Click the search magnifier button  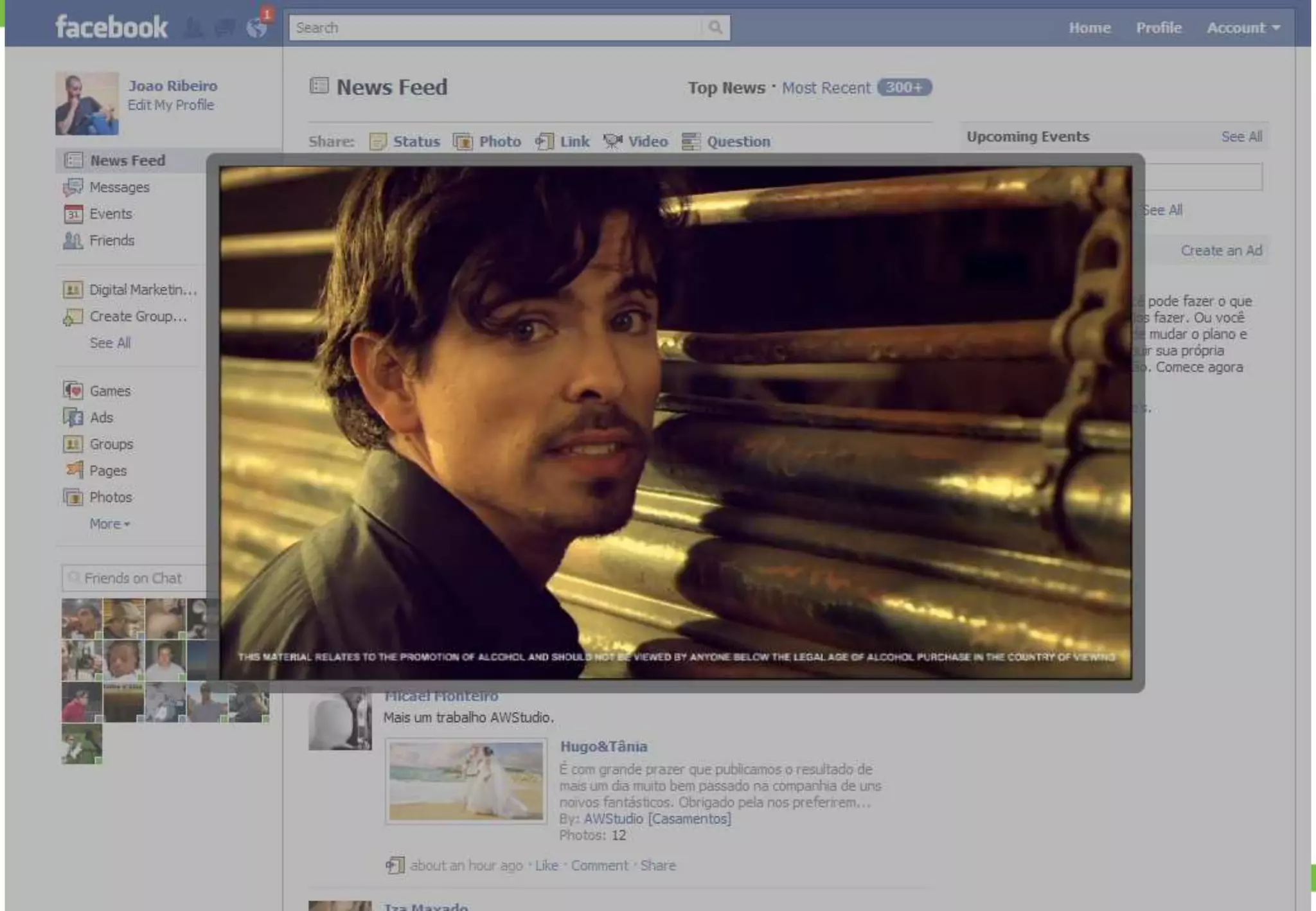(x=715, y=28)
